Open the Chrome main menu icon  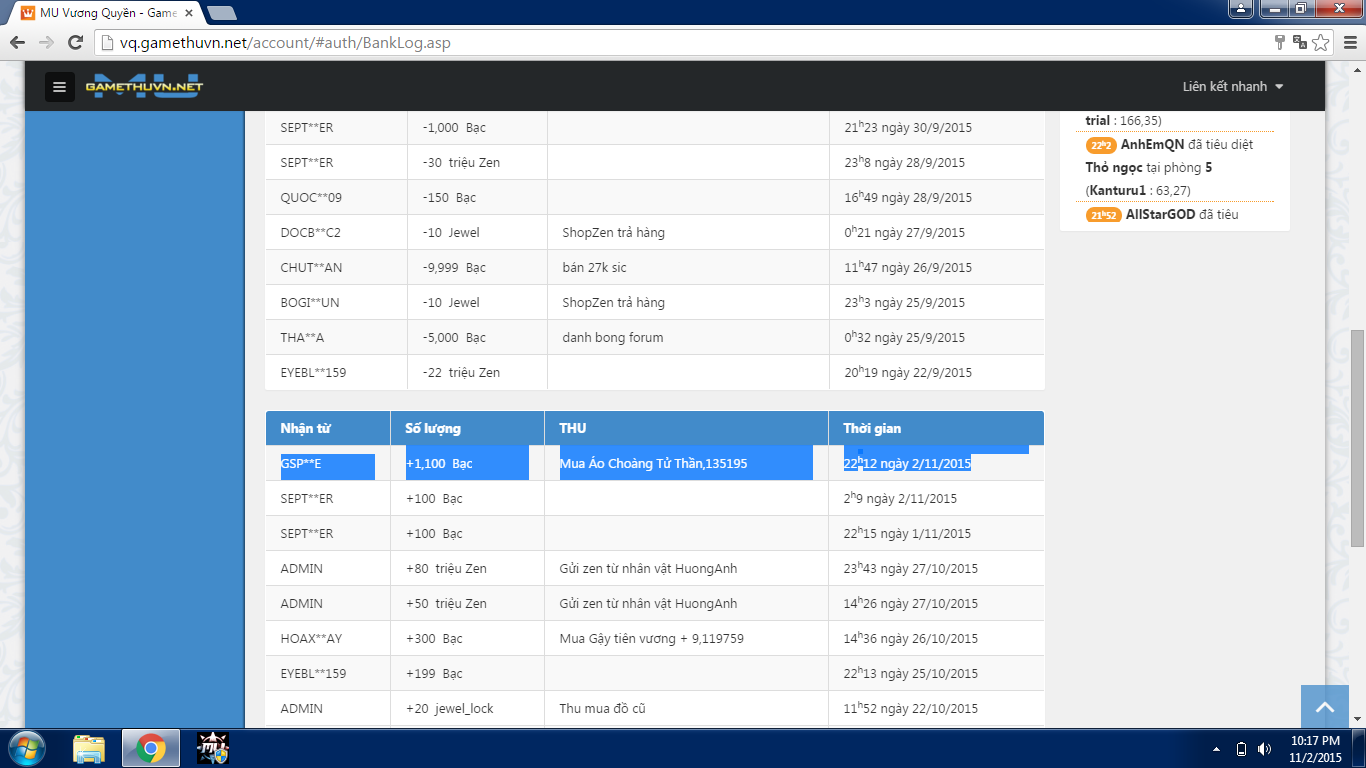1347,42
